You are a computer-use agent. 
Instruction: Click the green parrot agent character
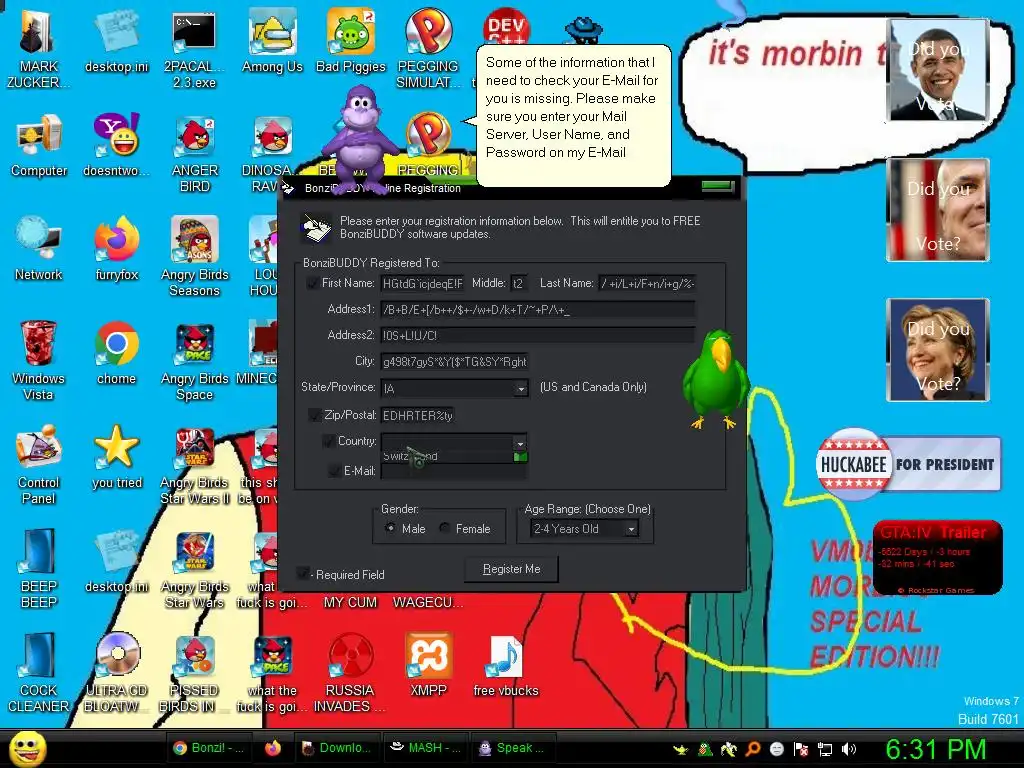pos(716,380)
